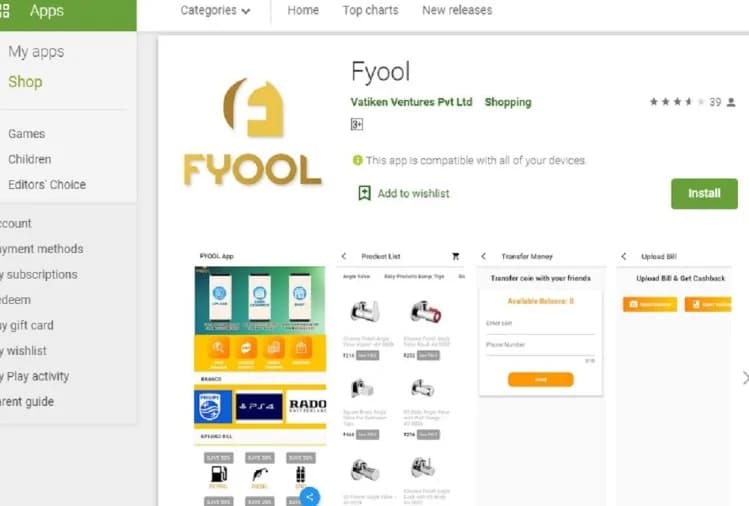Open Games in the sidebar

tap(27, 134)
